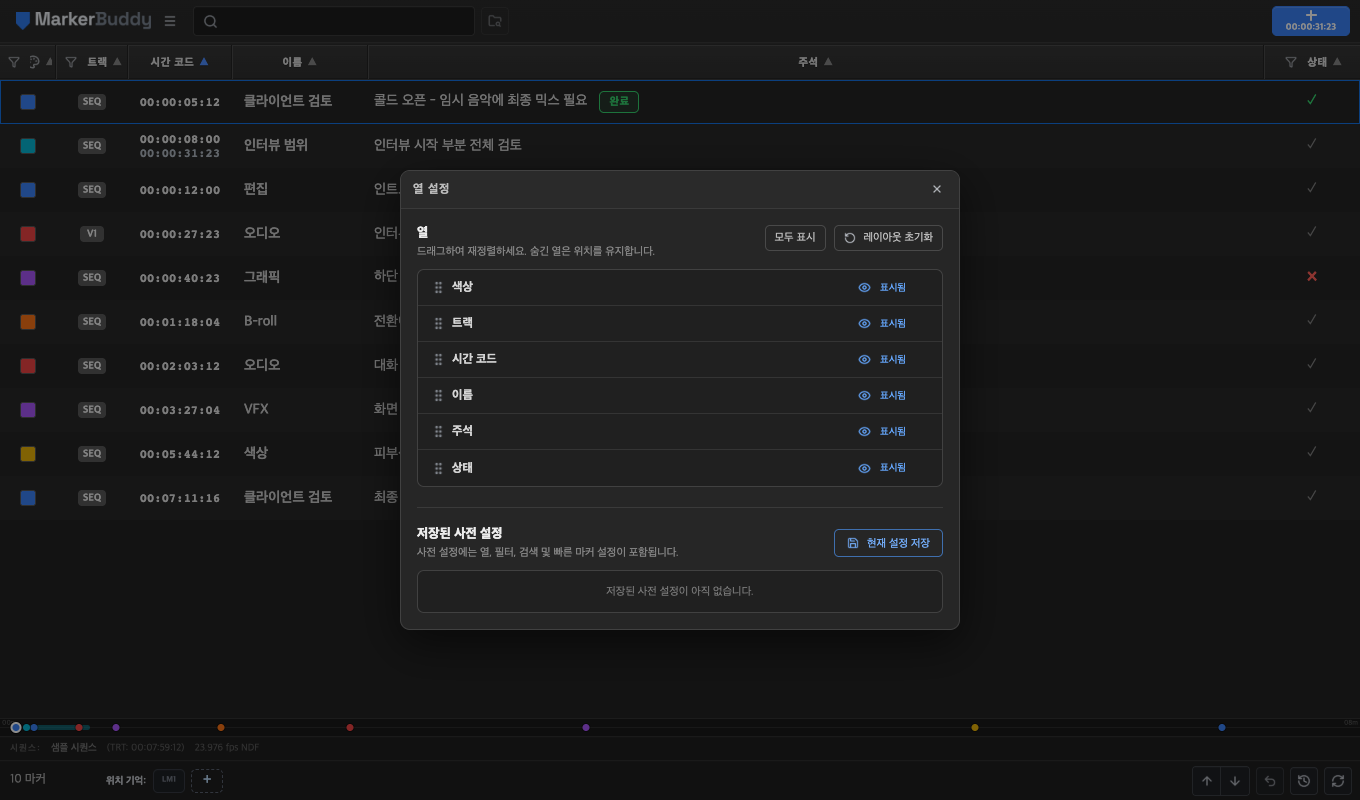Go to previous marker with up arrow
Image resolution: width=1360 pixels, height=800 pixels.
[1207, 781]
